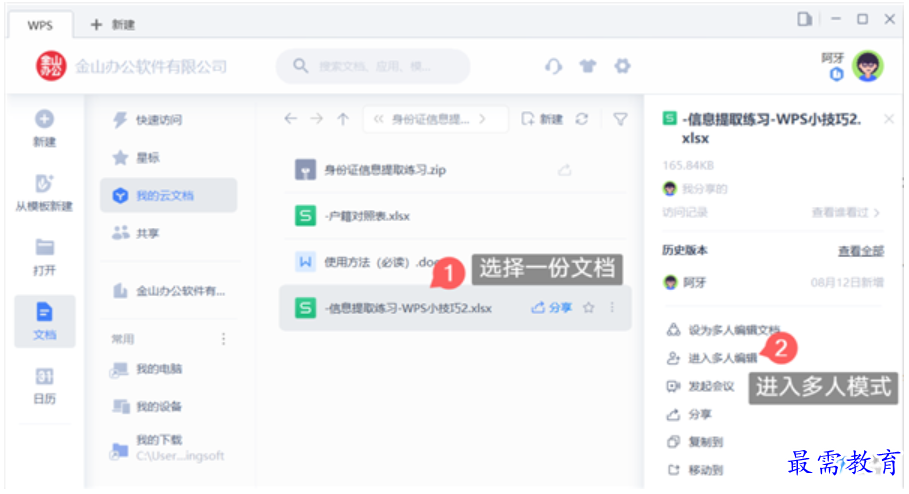Viewport: 909px width, 494px height.
Task: Expand the breadcrumb double-chevron
Action: [379, 119]
